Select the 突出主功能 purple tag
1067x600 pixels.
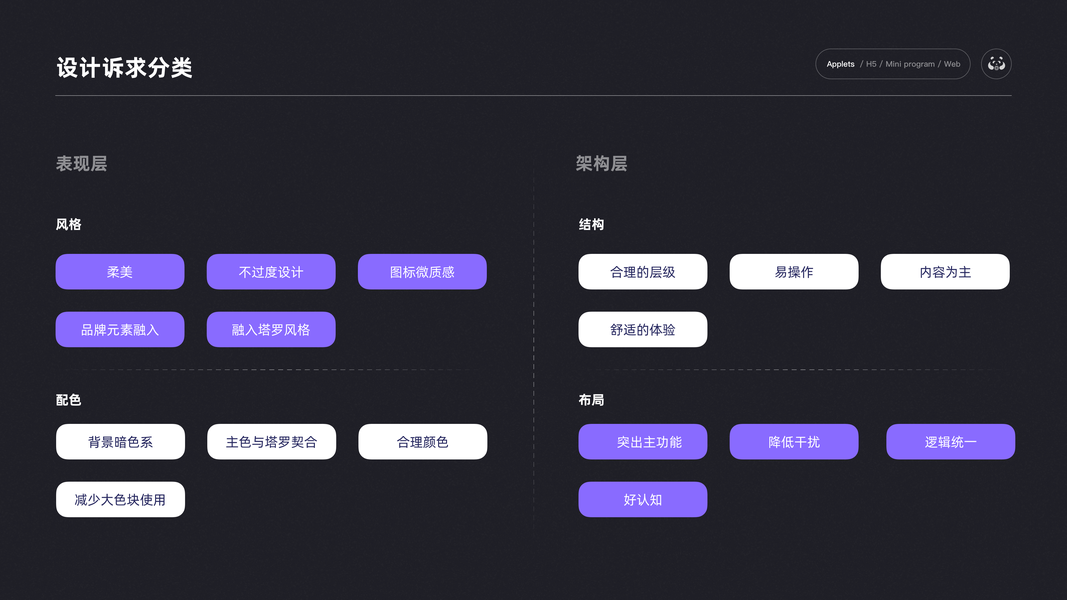click(x=643, y=442)
